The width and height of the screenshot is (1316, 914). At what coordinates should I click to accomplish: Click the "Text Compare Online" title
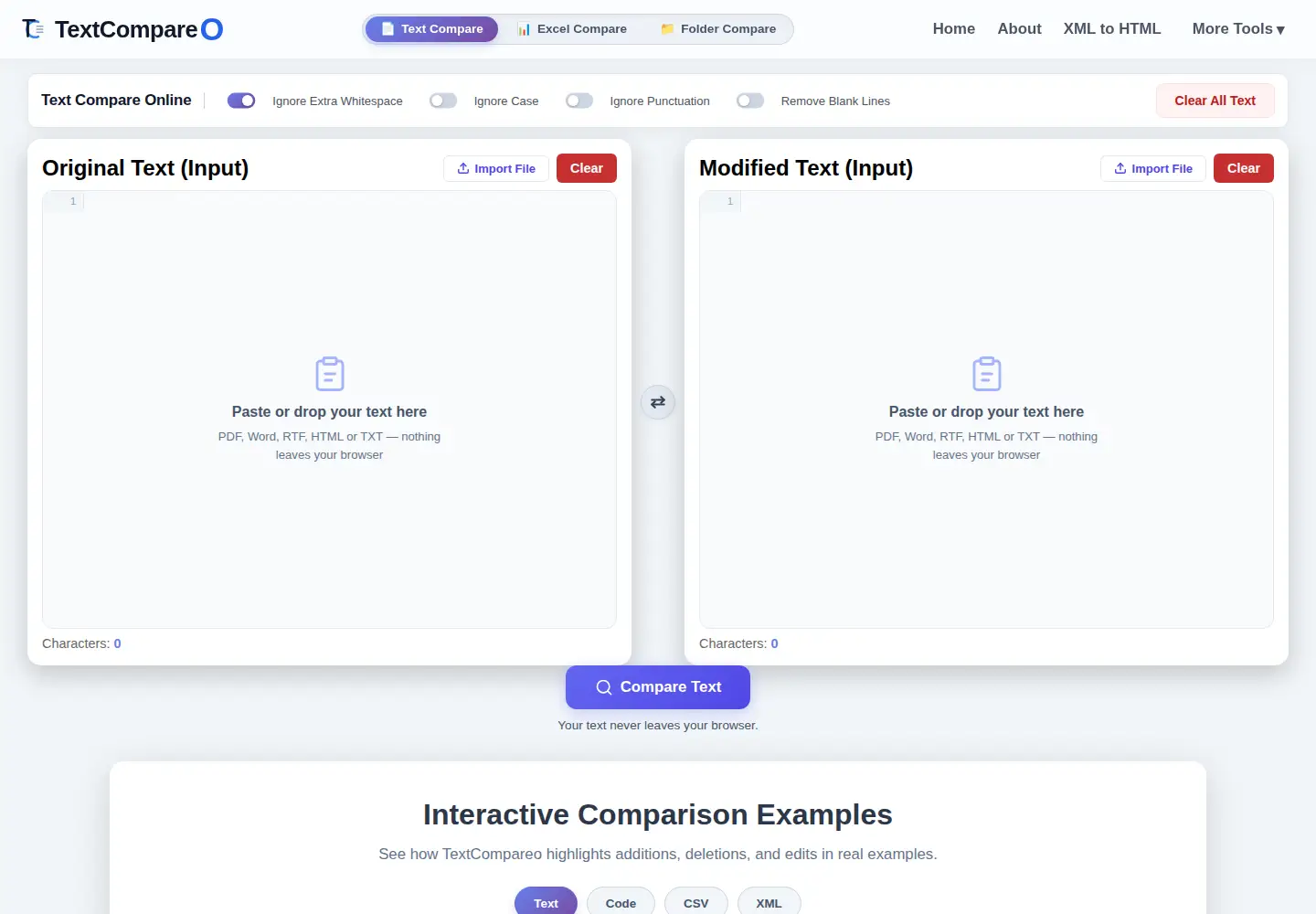click(116, 101)
